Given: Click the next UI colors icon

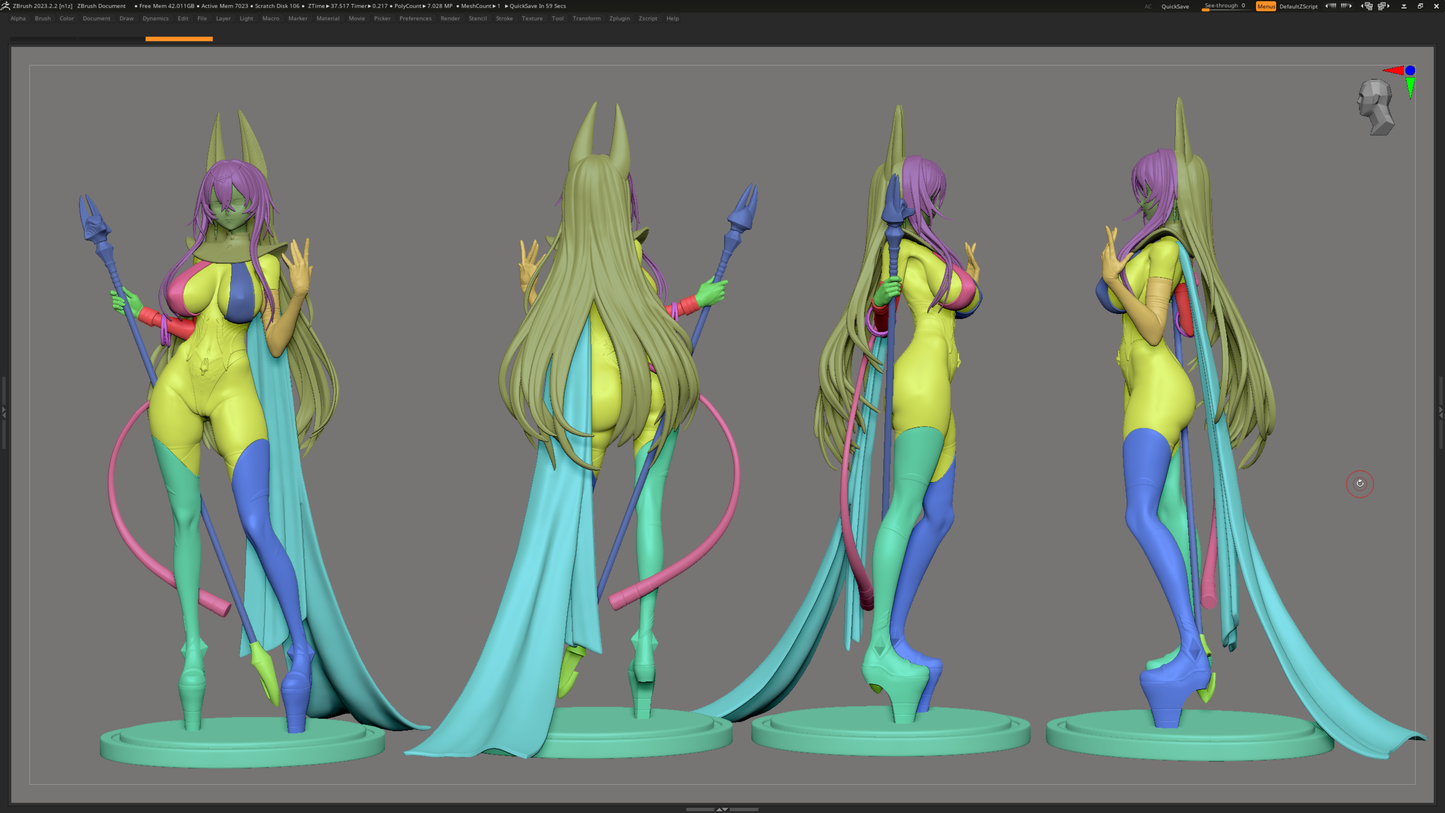Looking at the screenshot, I should (1383, 6).
